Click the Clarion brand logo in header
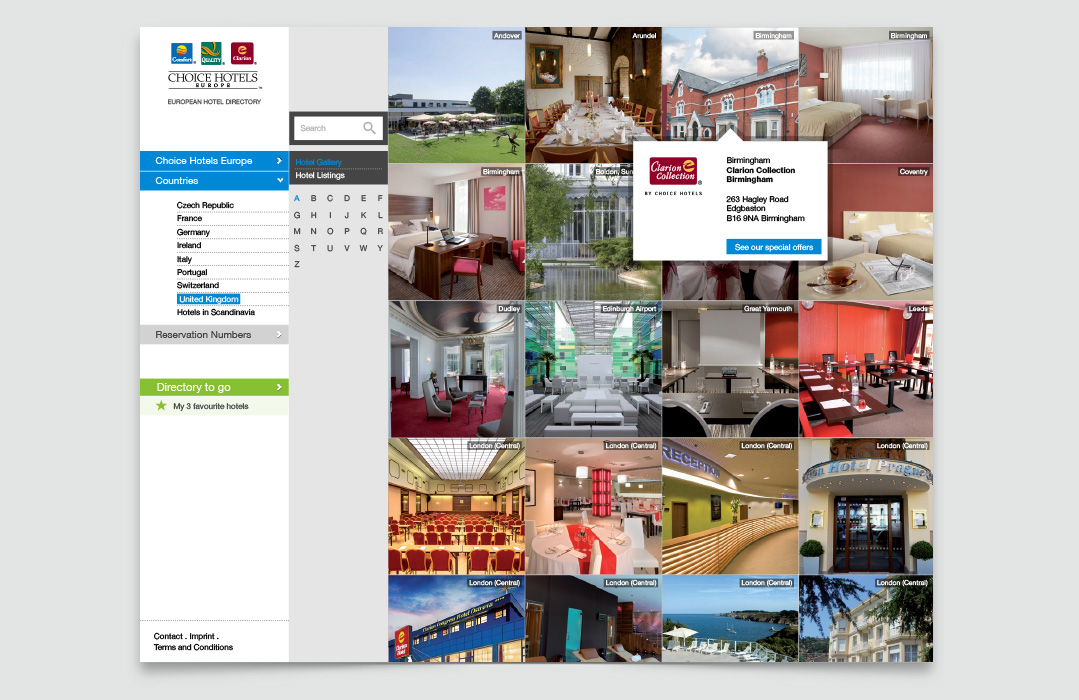1079x700 pixels. (x=242, y=53)
